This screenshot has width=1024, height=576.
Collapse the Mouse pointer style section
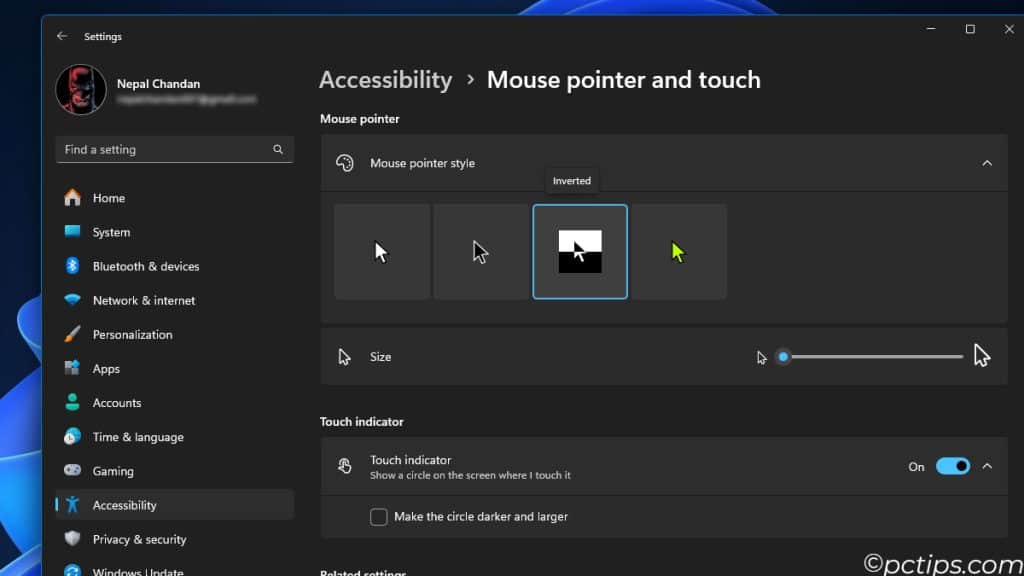[986, 163]
